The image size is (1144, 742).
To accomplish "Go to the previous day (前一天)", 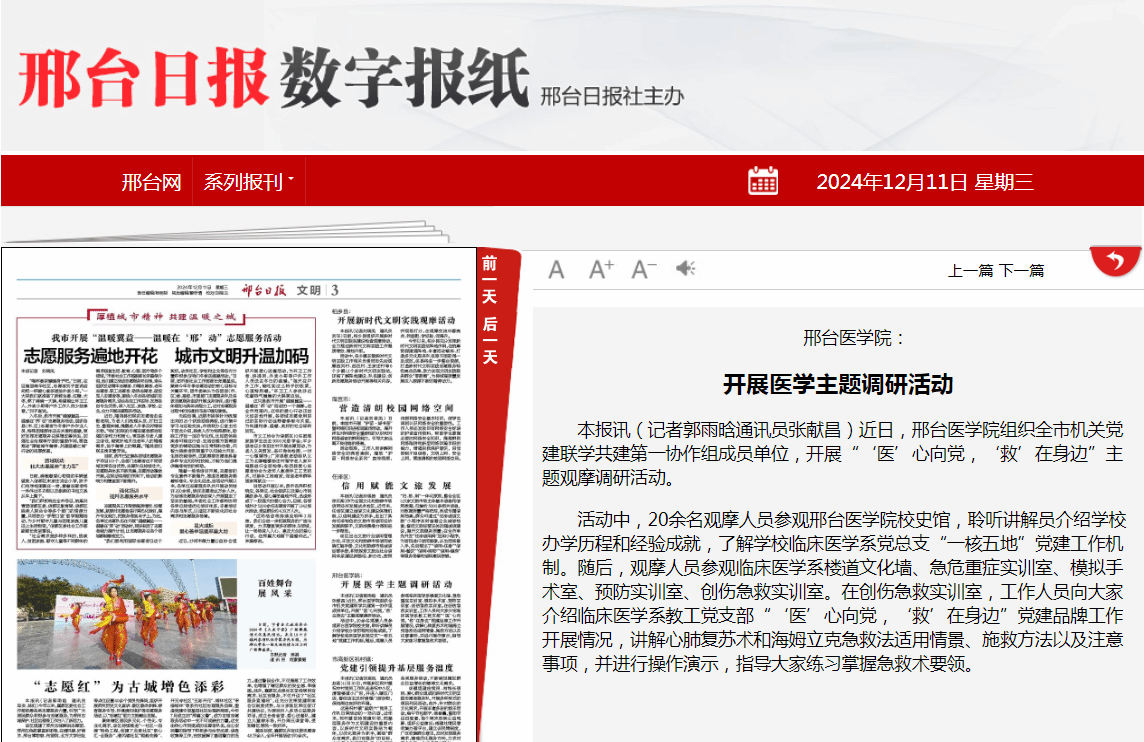I will point(489,280).
